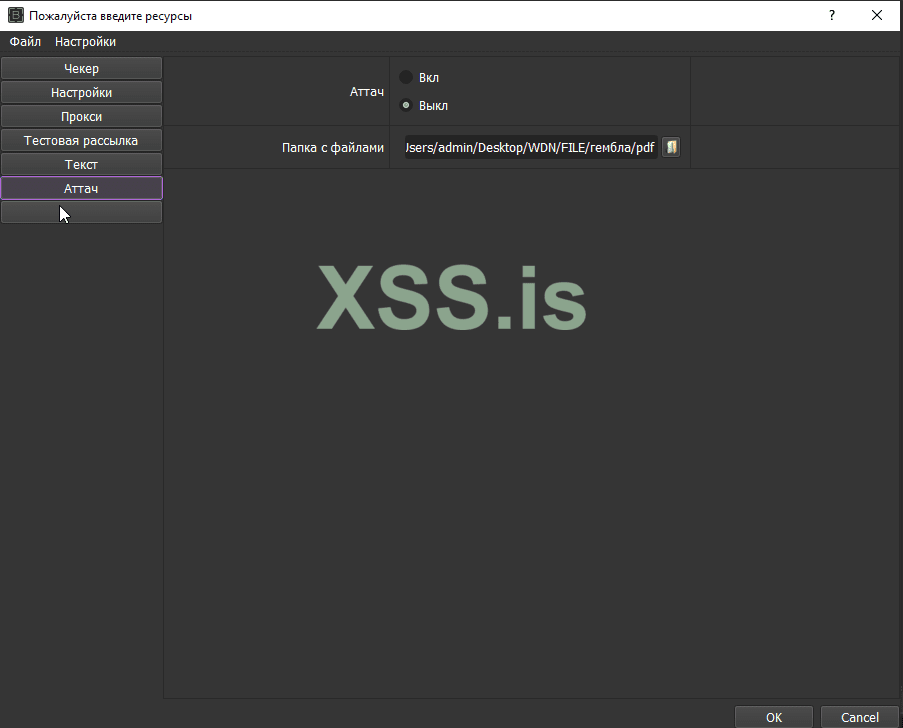Click the Папка с файлами label
This screenshot has height=728, width=903.
[333, 147]
